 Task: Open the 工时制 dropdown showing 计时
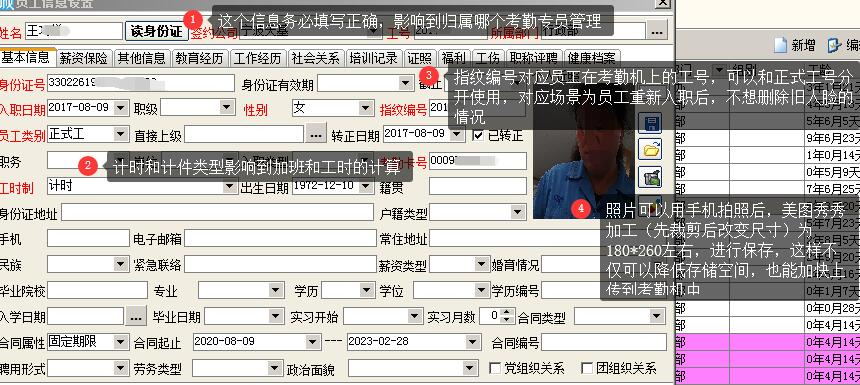pos(230,186)
